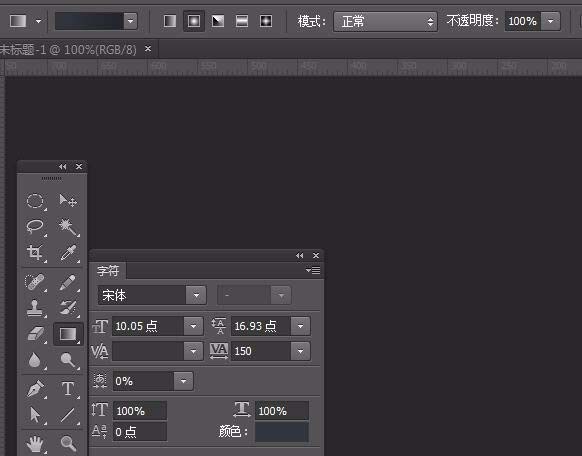Pick the Eyedropper tool
The height and width of the screenshot is (456, 582).
[68, 253]
